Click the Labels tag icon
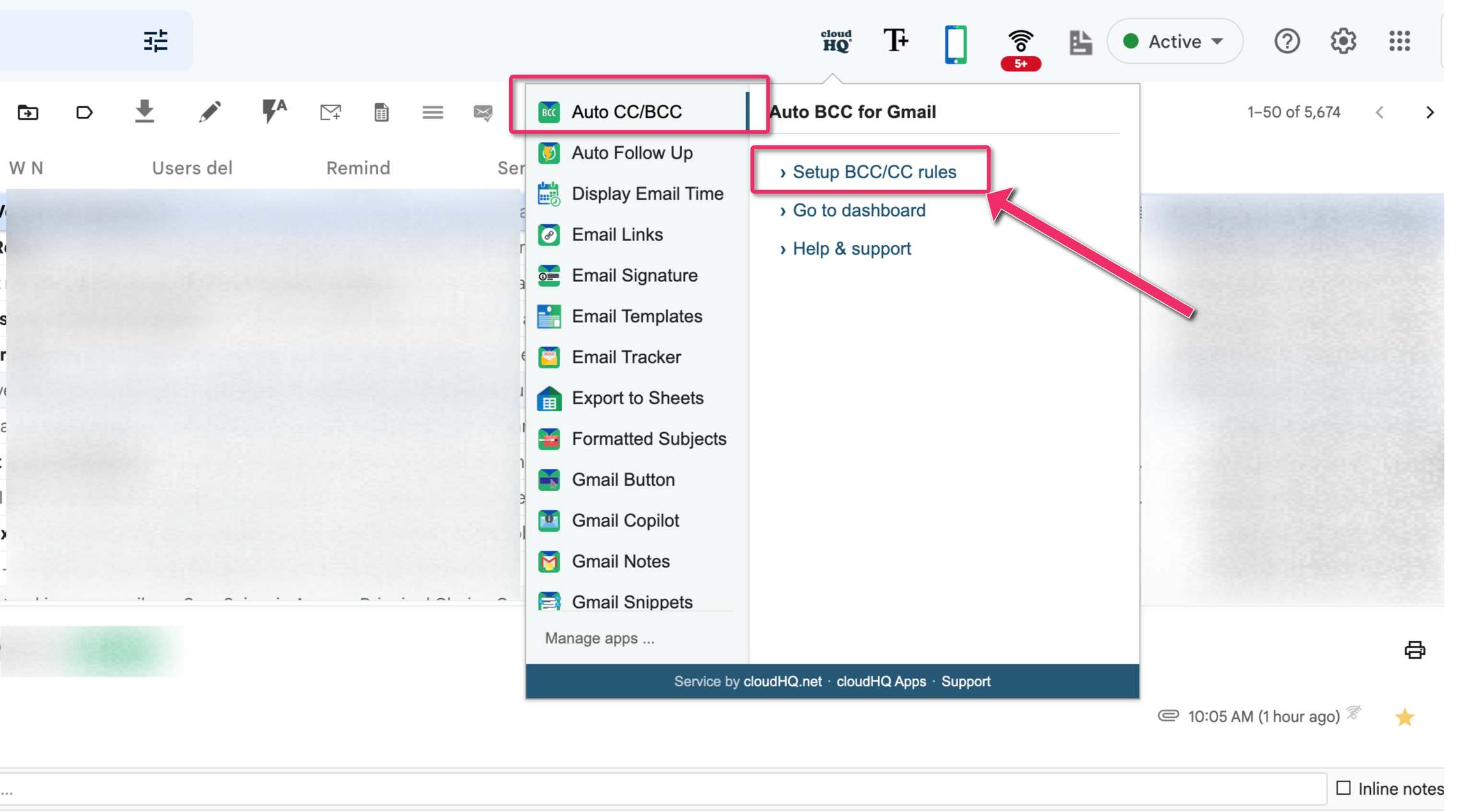 (84, 113)
